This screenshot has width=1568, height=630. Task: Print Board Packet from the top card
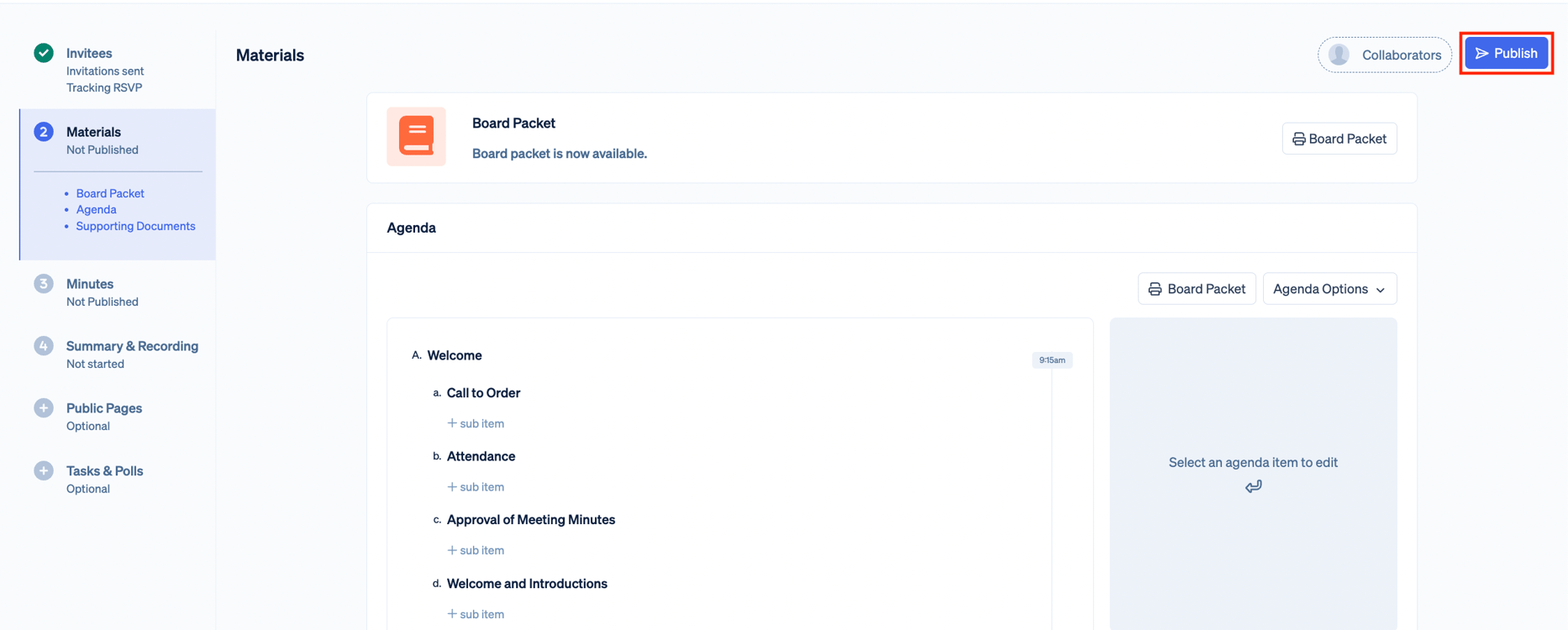[1339, 139]
